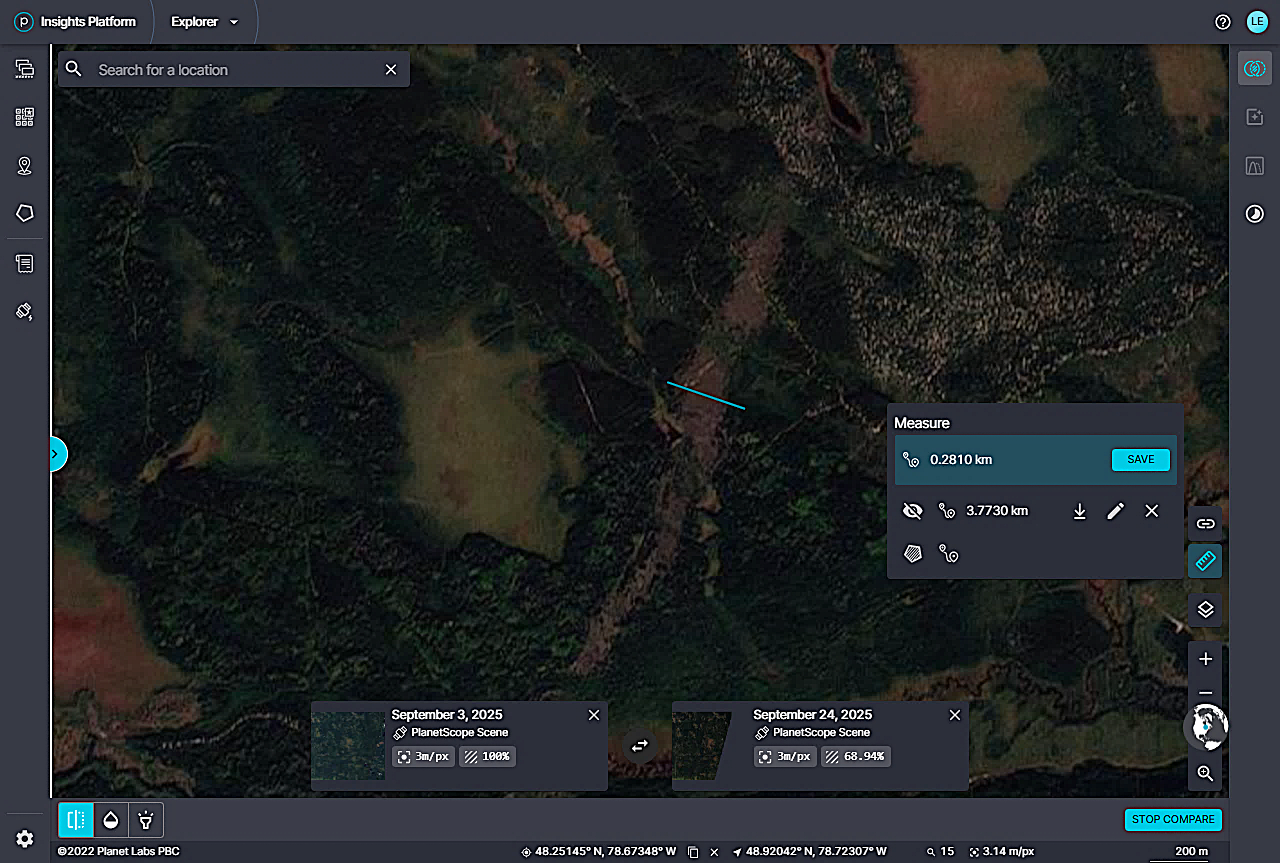Open the Explorer dropdown menu

coord(205,22)
